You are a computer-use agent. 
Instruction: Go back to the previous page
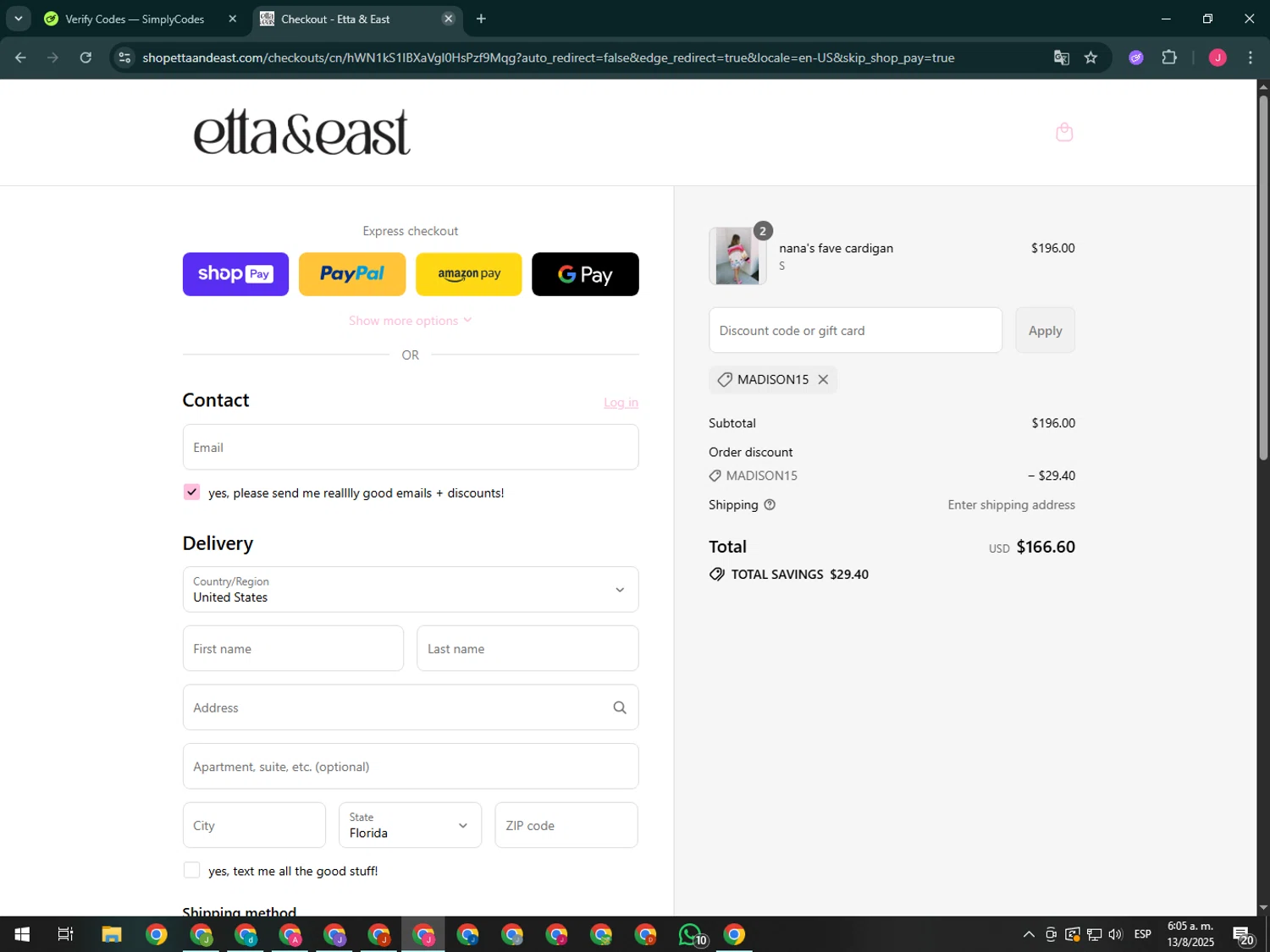point(20,58)
